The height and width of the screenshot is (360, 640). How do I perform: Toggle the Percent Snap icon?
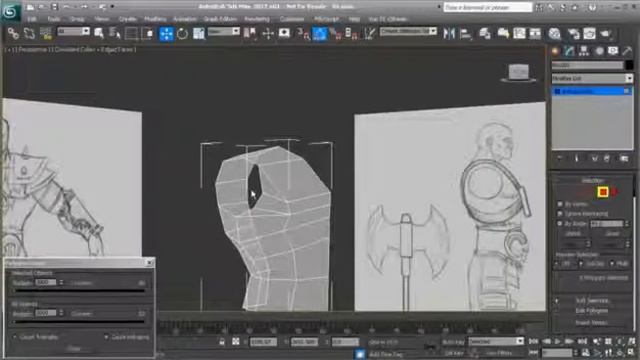(336, 33)
